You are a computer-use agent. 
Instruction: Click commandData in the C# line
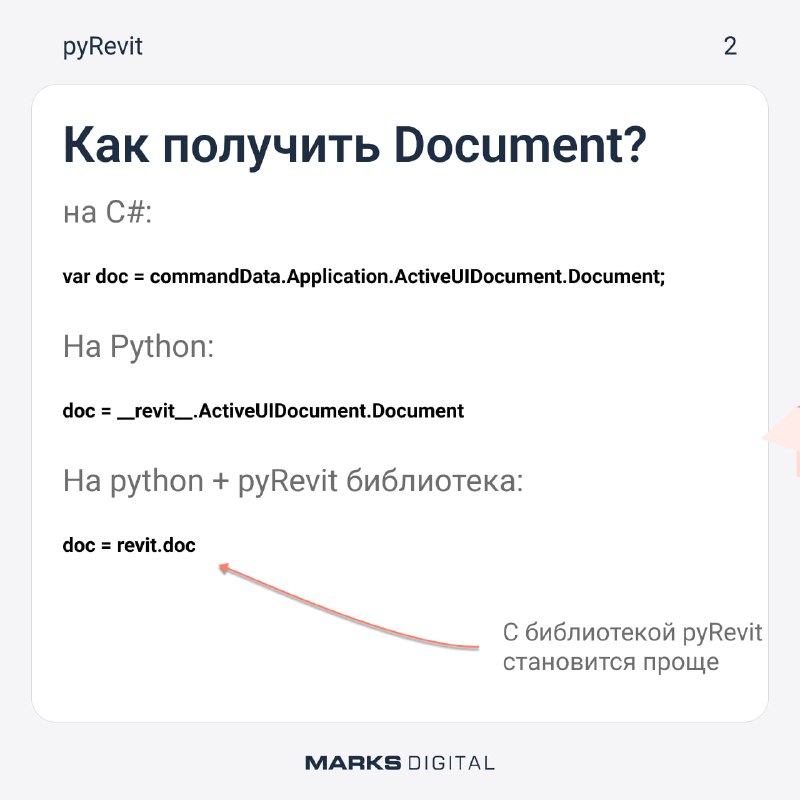(x=216, y=277)
